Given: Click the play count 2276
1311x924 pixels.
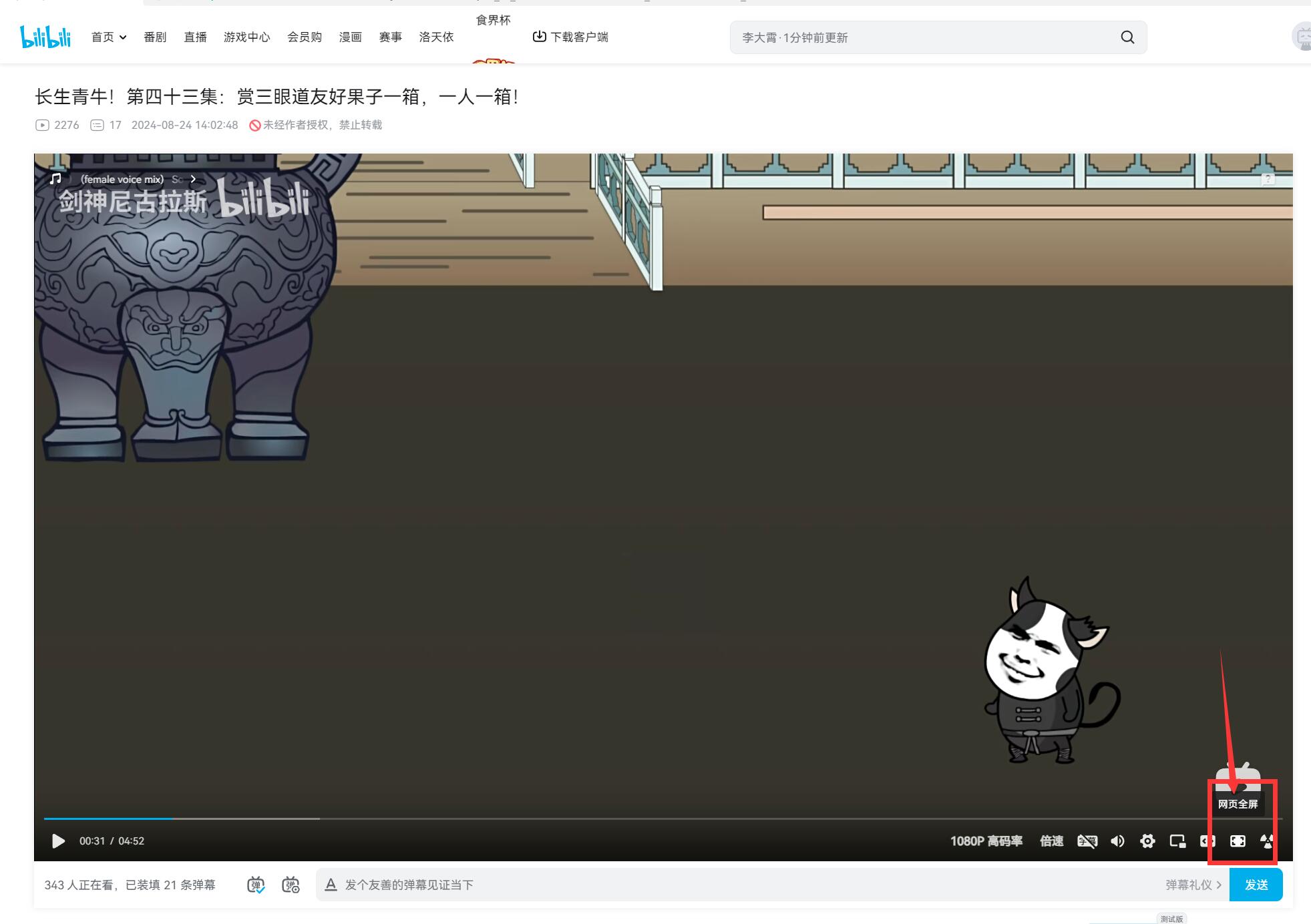Looking at the screenshot, I should 57,125.
